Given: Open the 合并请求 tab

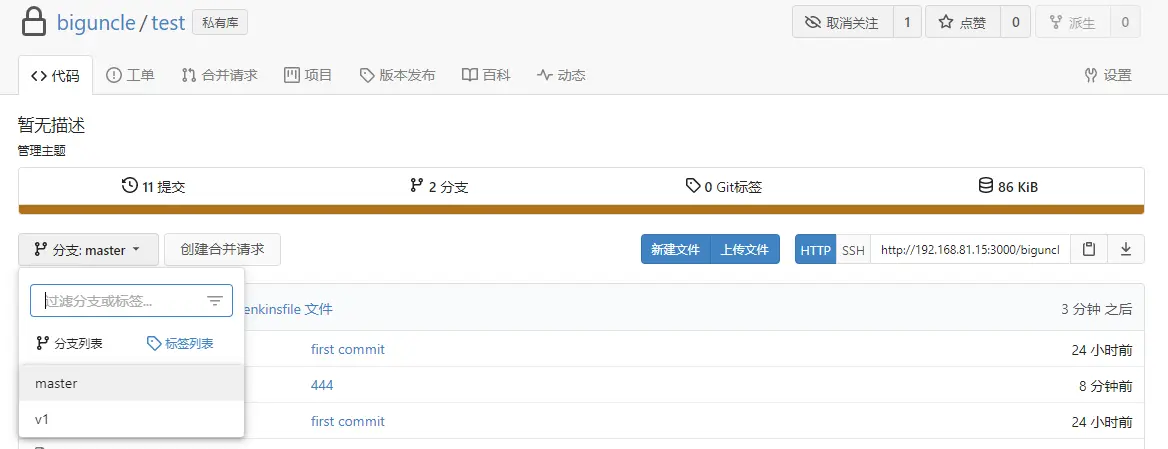Looking at the screenshot, I should click(220, 75).
